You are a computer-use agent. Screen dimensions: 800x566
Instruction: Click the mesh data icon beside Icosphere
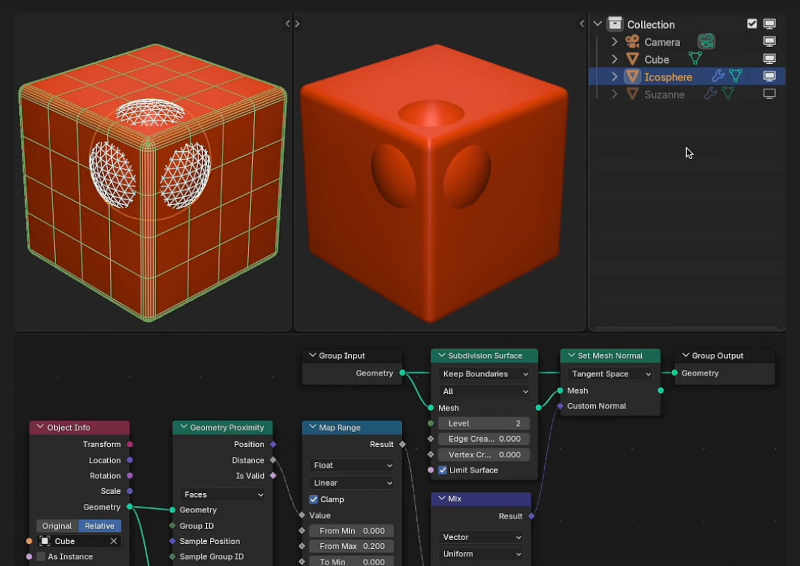735,76
